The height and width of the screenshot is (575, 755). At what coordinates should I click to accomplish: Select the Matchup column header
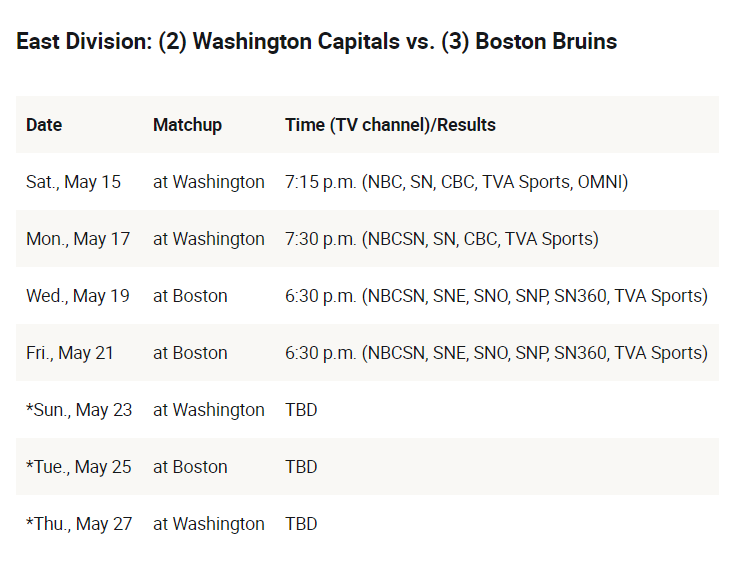(x=187, y=125)
